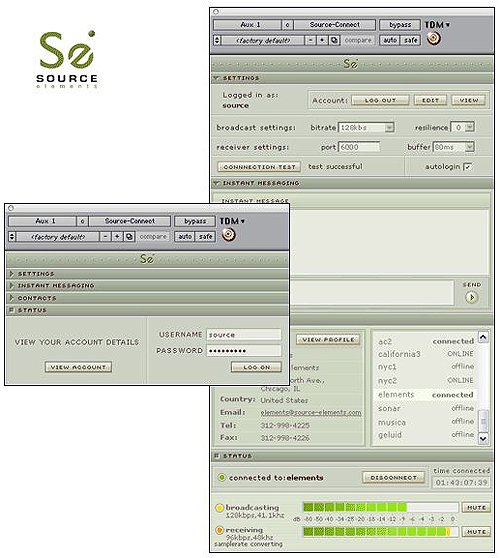Click the plus preset button in the back window
This screenshot has width=500, height=558.
coord(322,40)
